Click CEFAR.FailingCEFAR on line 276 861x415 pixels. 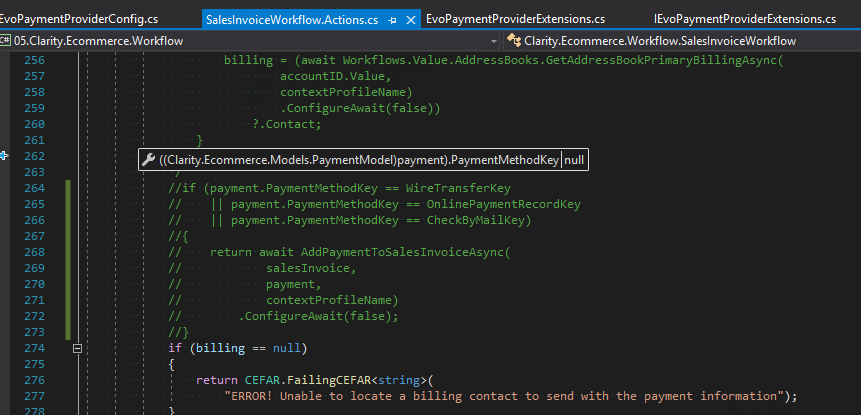[x=308, y=380]
